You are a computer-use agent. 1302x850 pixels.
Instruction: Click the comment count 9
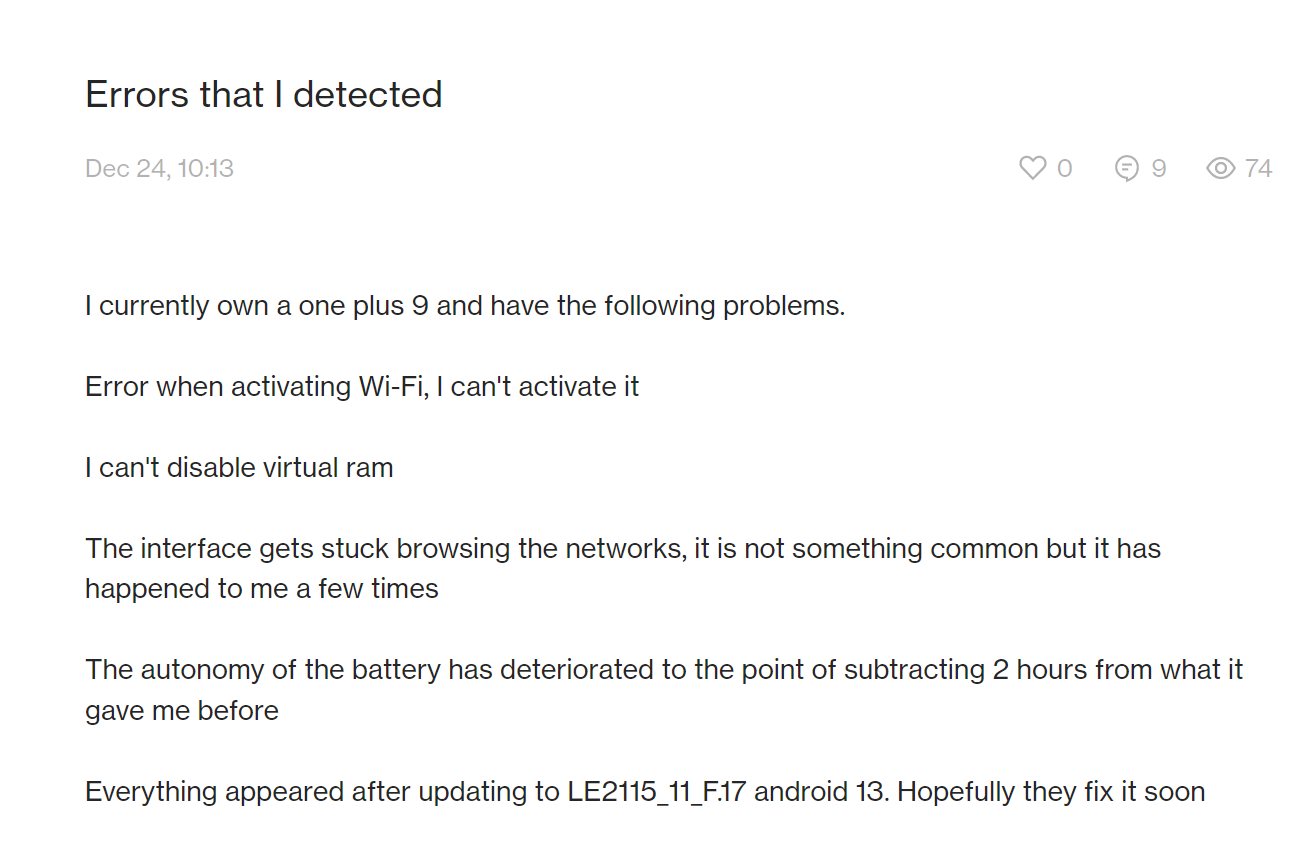1158,168
